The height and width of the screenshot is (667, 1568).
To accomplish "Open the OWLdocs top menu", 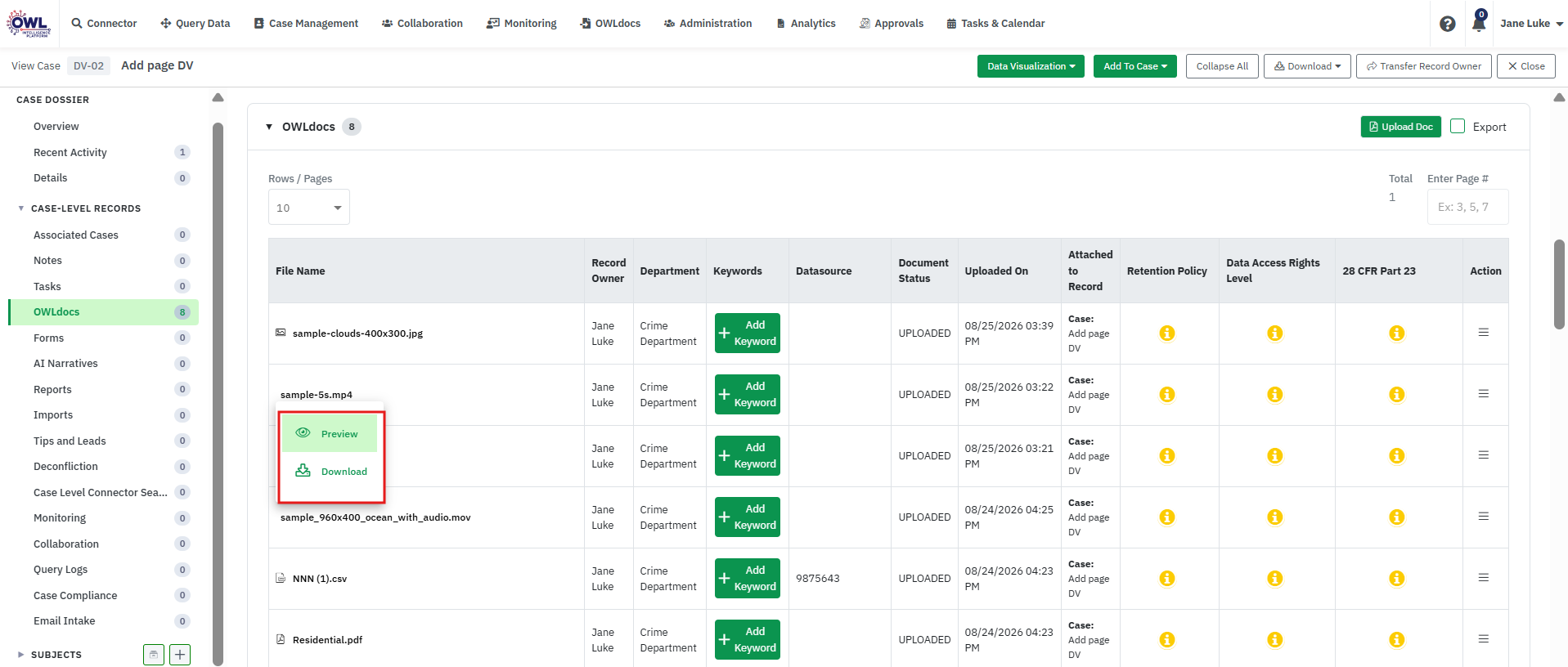I will point(610,24).
